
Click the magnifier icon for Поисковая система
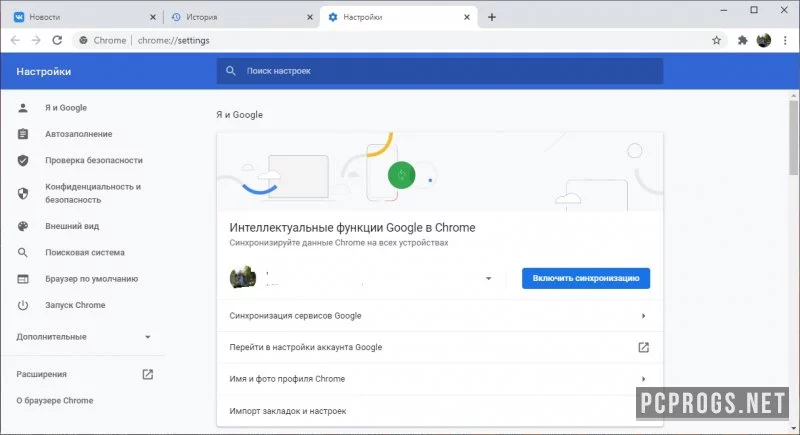click(23, 252)
